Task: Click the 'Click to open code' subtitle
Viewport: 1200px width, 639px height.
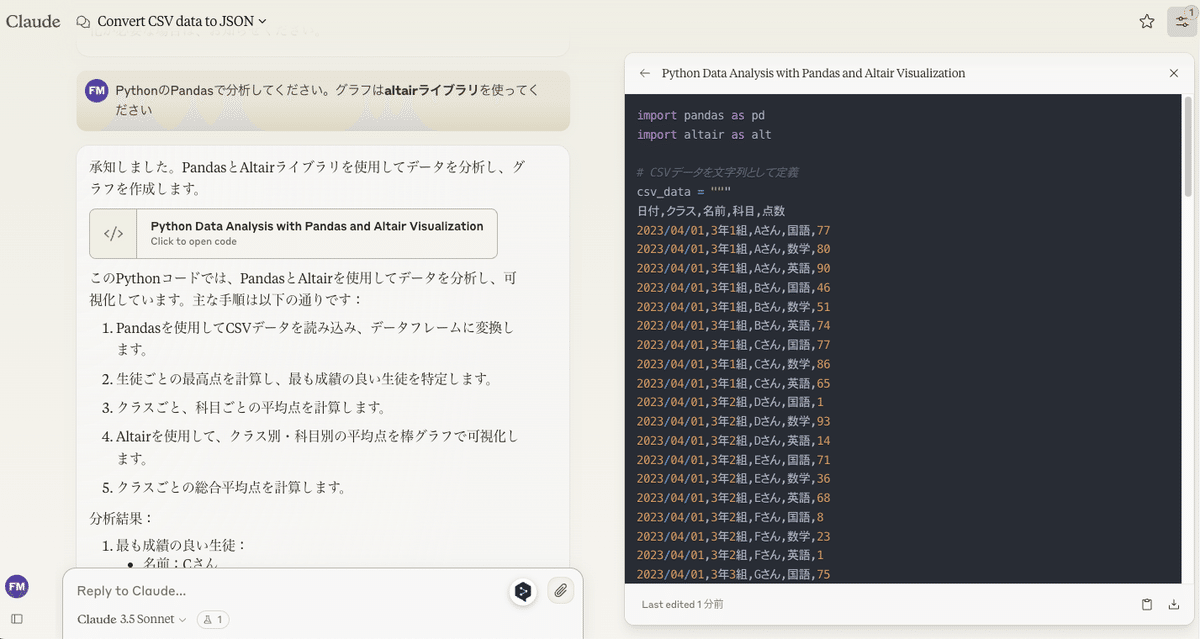Action: [x=194, y=242]
